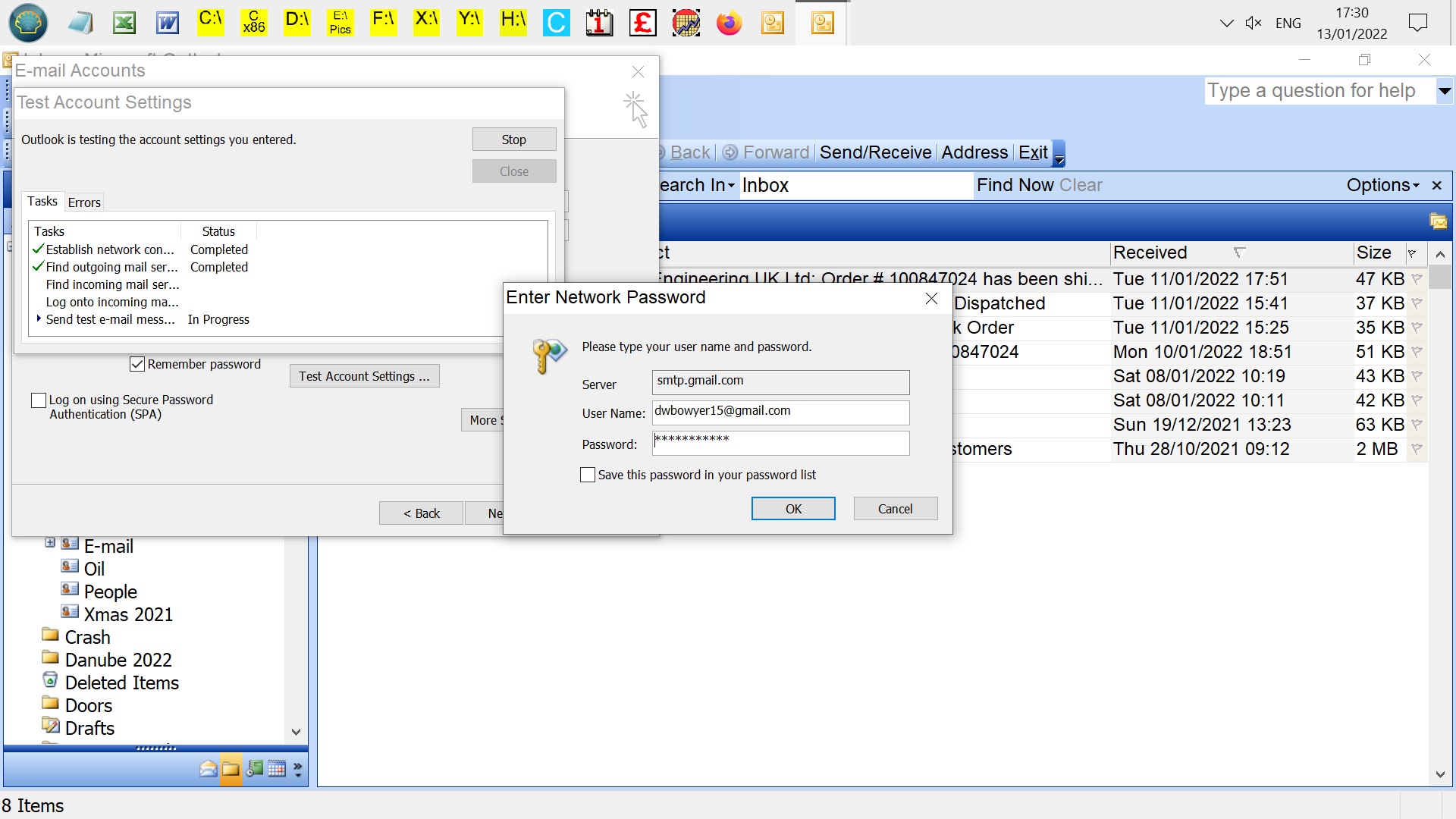Switch to the Errors tab
The image size is (1456, 819).
tap(84, 202)
